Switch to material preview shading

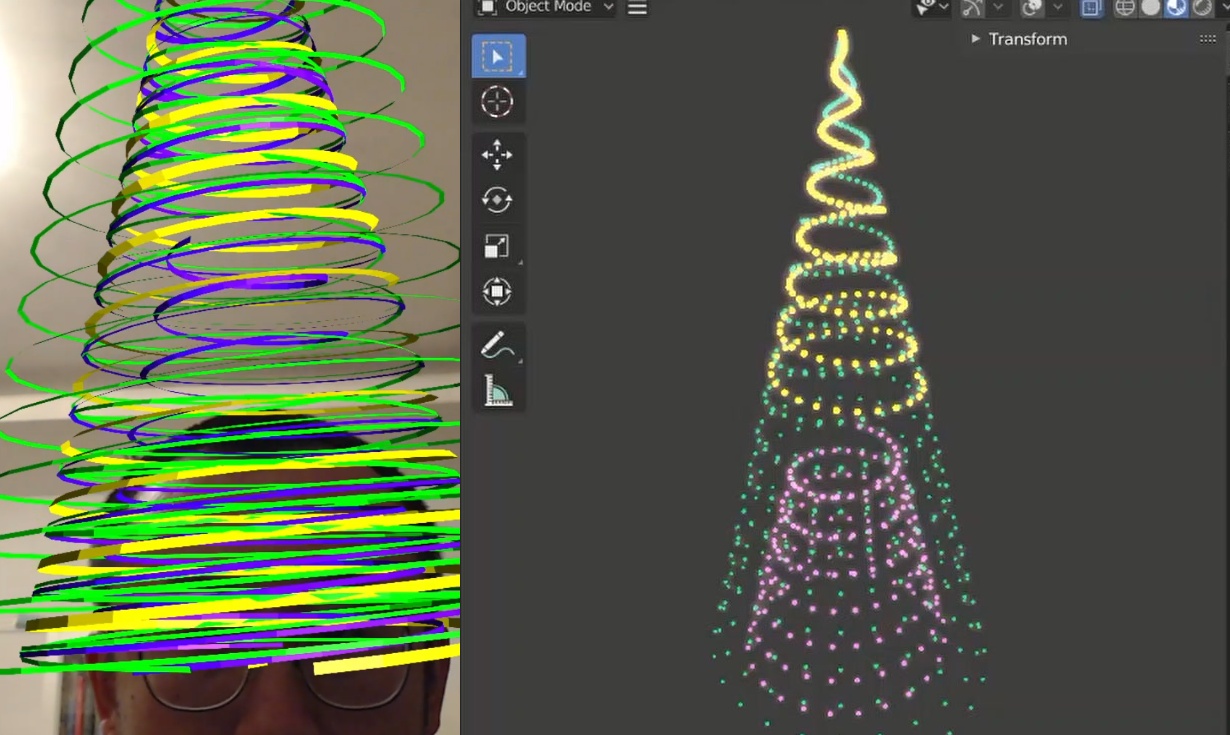click(1176, 7)
